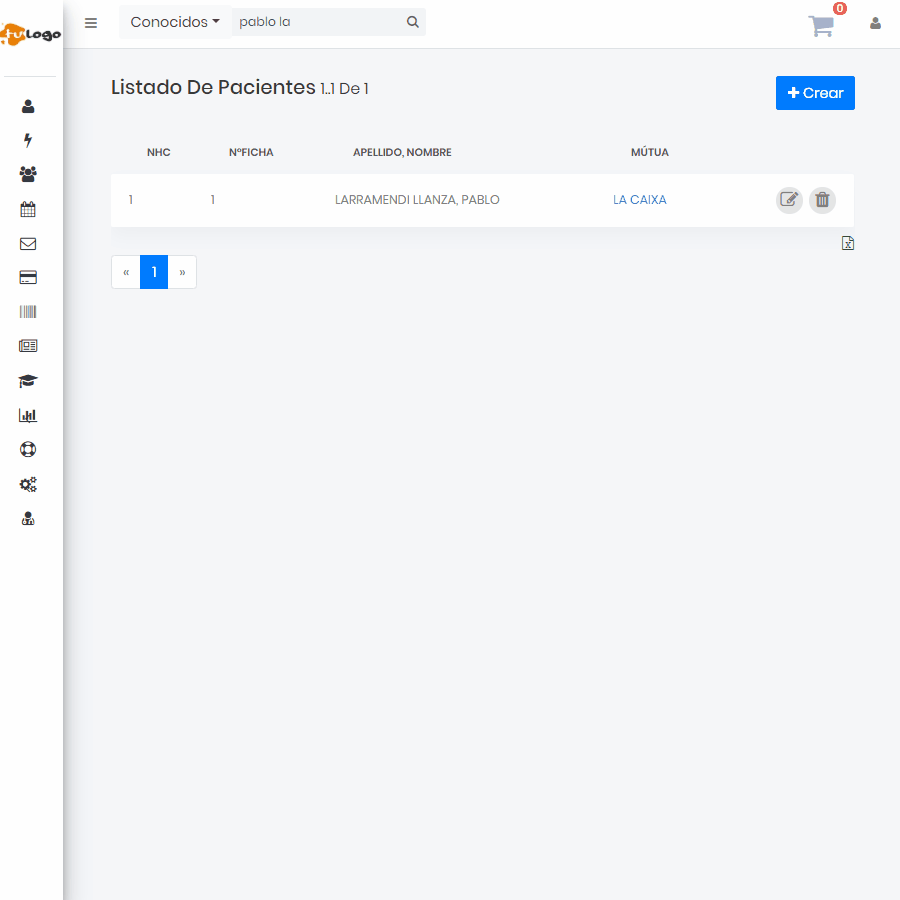
Task: Edit the patient Larramendi Llanza record
Action: (x=789, y=200)
